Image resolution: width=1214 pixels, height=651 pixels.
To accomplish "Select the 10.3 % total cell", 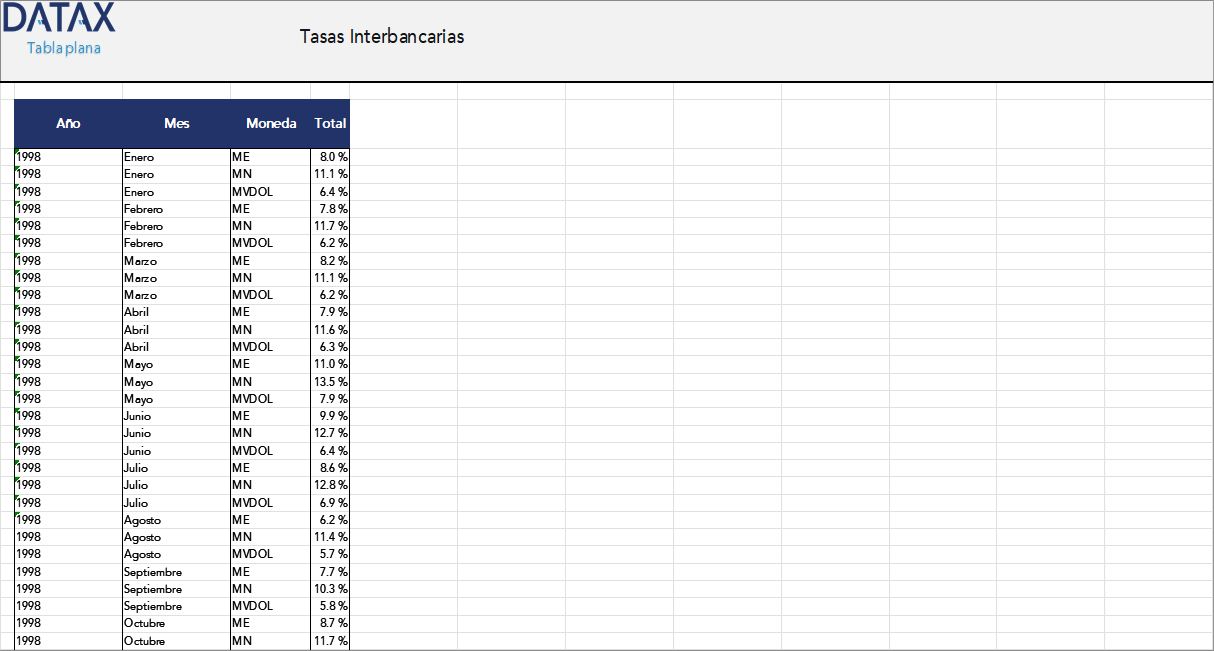I will pos(331,589).
